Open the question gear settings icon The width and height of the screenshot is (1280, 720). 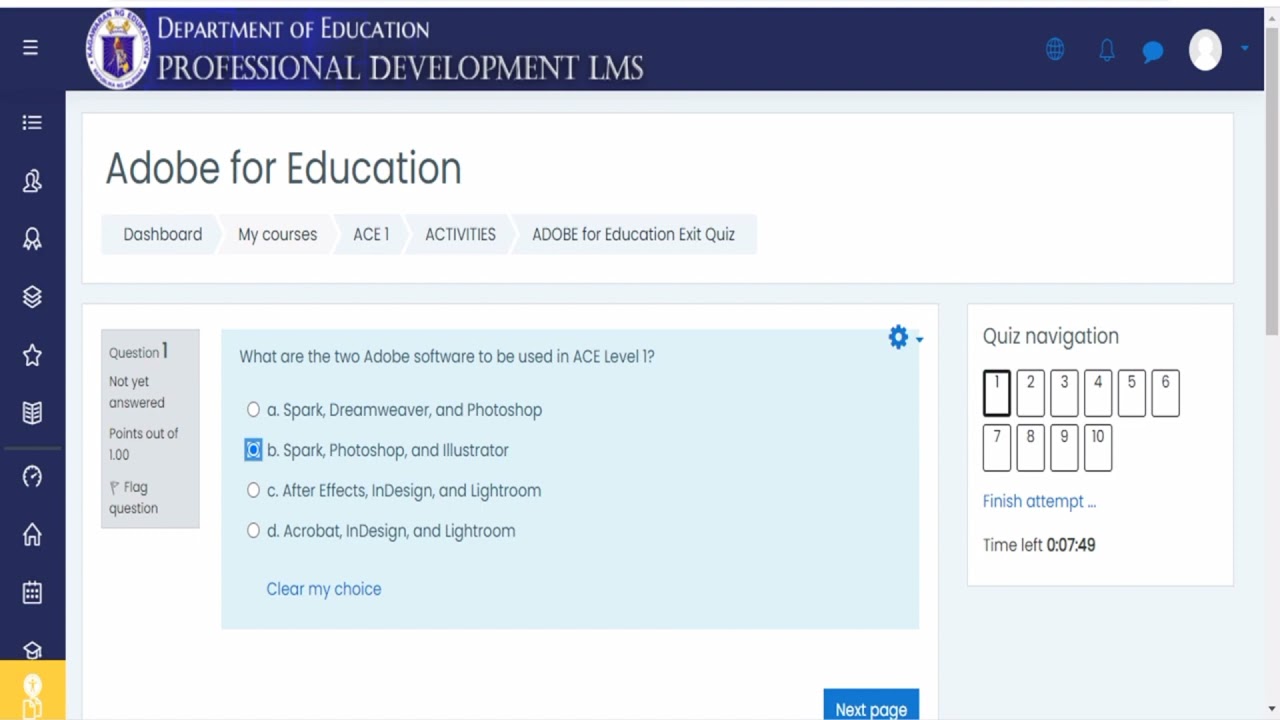(898, 338)
